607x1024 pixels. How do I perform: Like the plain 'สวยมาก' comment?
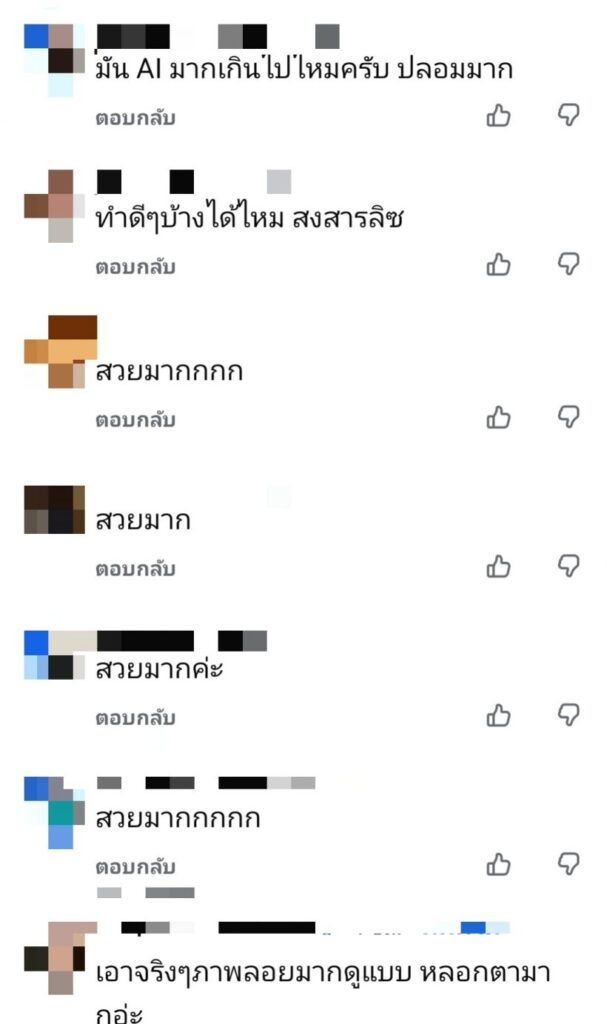coord(499,567)
